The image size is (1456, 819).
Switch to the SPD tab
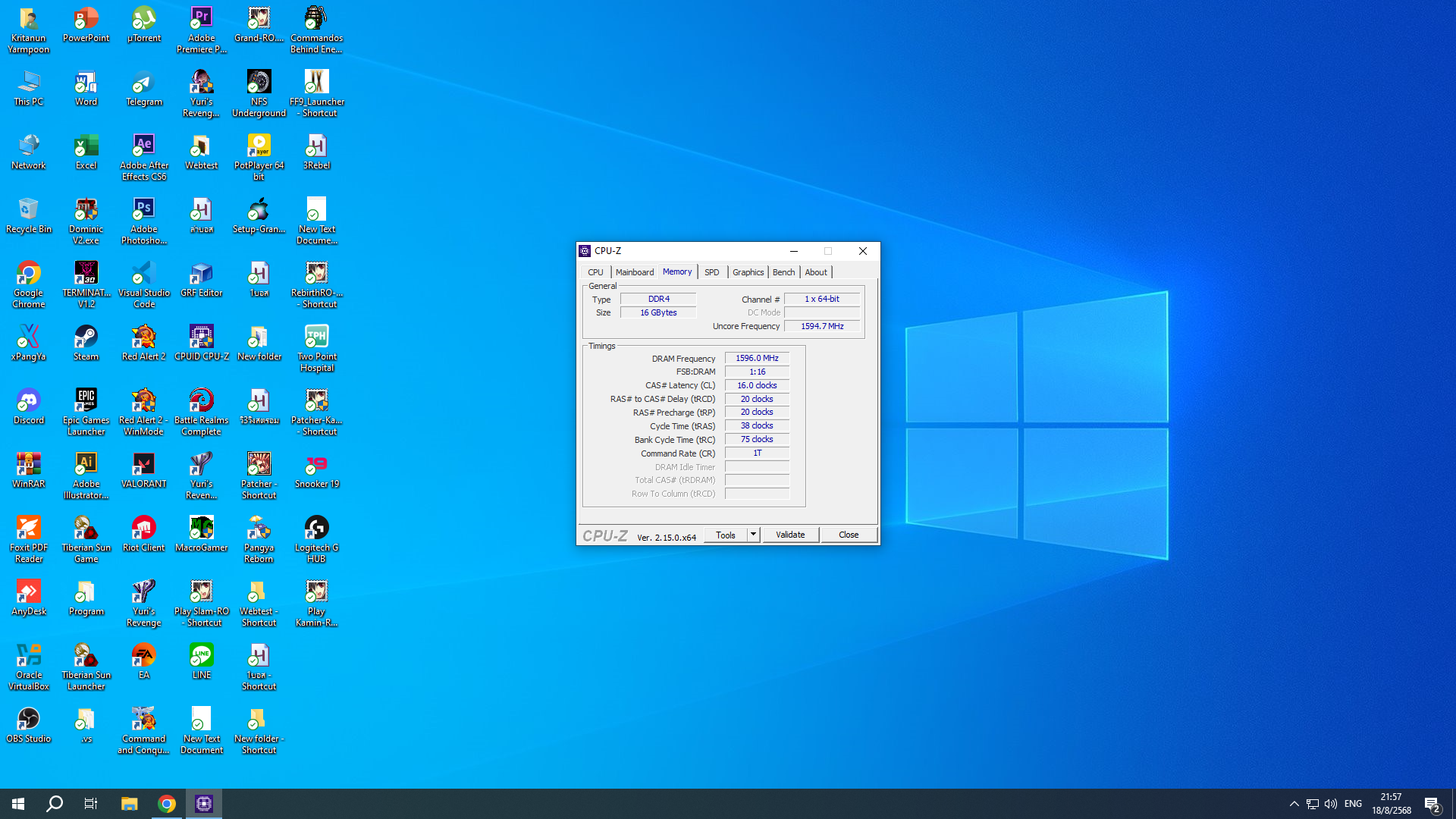[711, 272]
